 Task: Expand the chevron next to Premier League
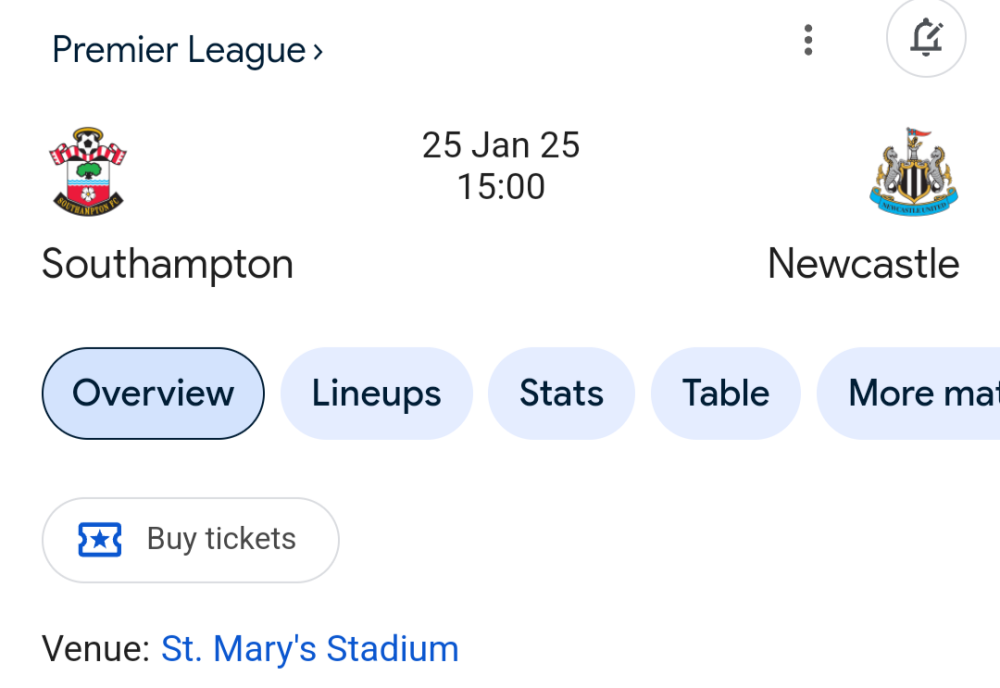318,51
